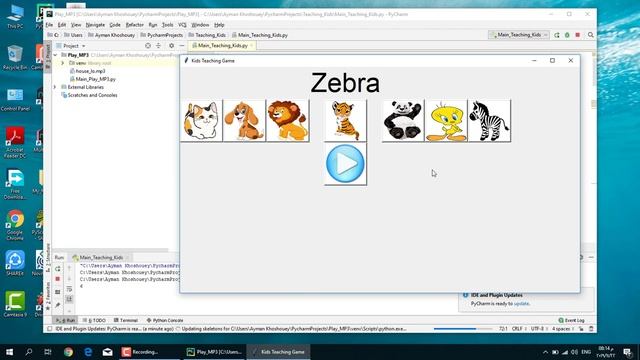This screenshot has width=640, height=360.
Task: Open the Navigate menu in PyCharm
Action: point(95,25)
